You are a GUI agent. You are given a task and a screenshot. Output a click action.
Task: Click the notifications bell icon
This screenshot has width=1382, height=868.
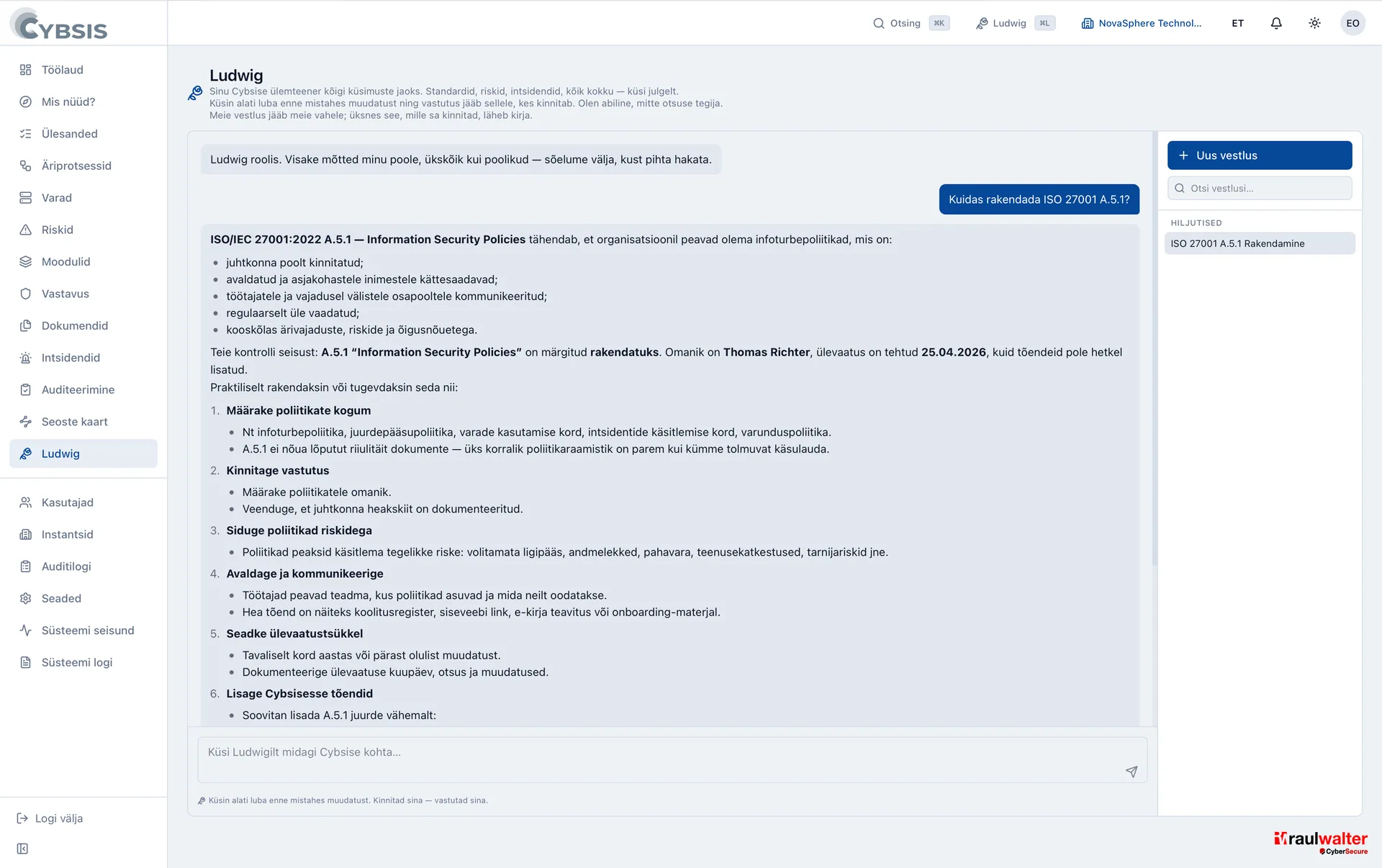point(1276,23)
